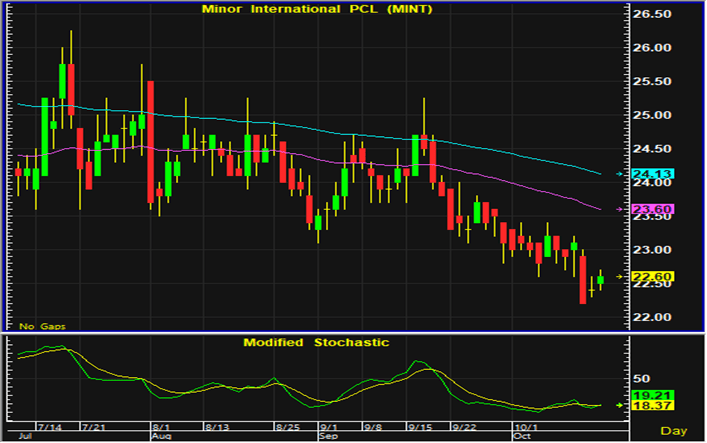Click the 7/14 date on the time axis
Screen dimensions: 707x443
[48, 425]
